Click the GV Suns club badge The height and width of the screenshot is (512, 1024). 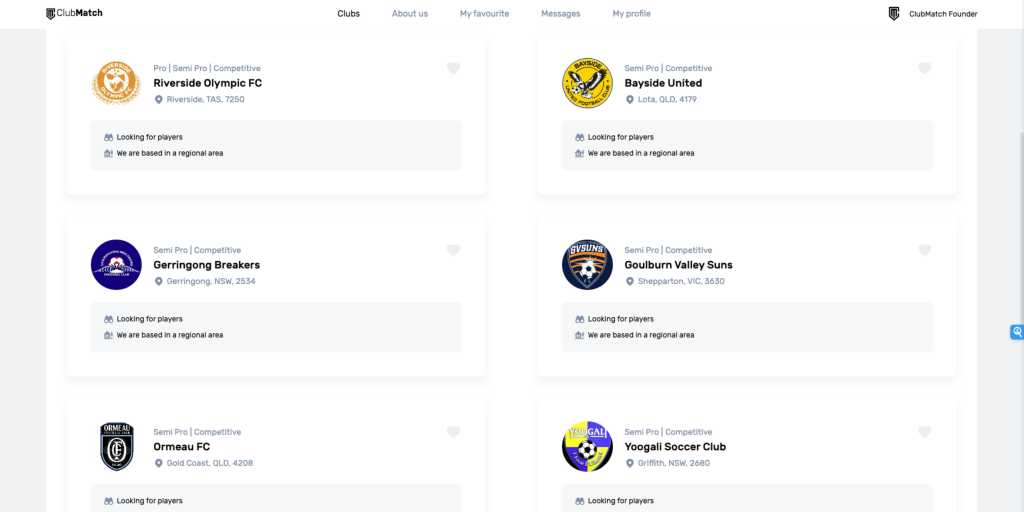tap(587, 264)
